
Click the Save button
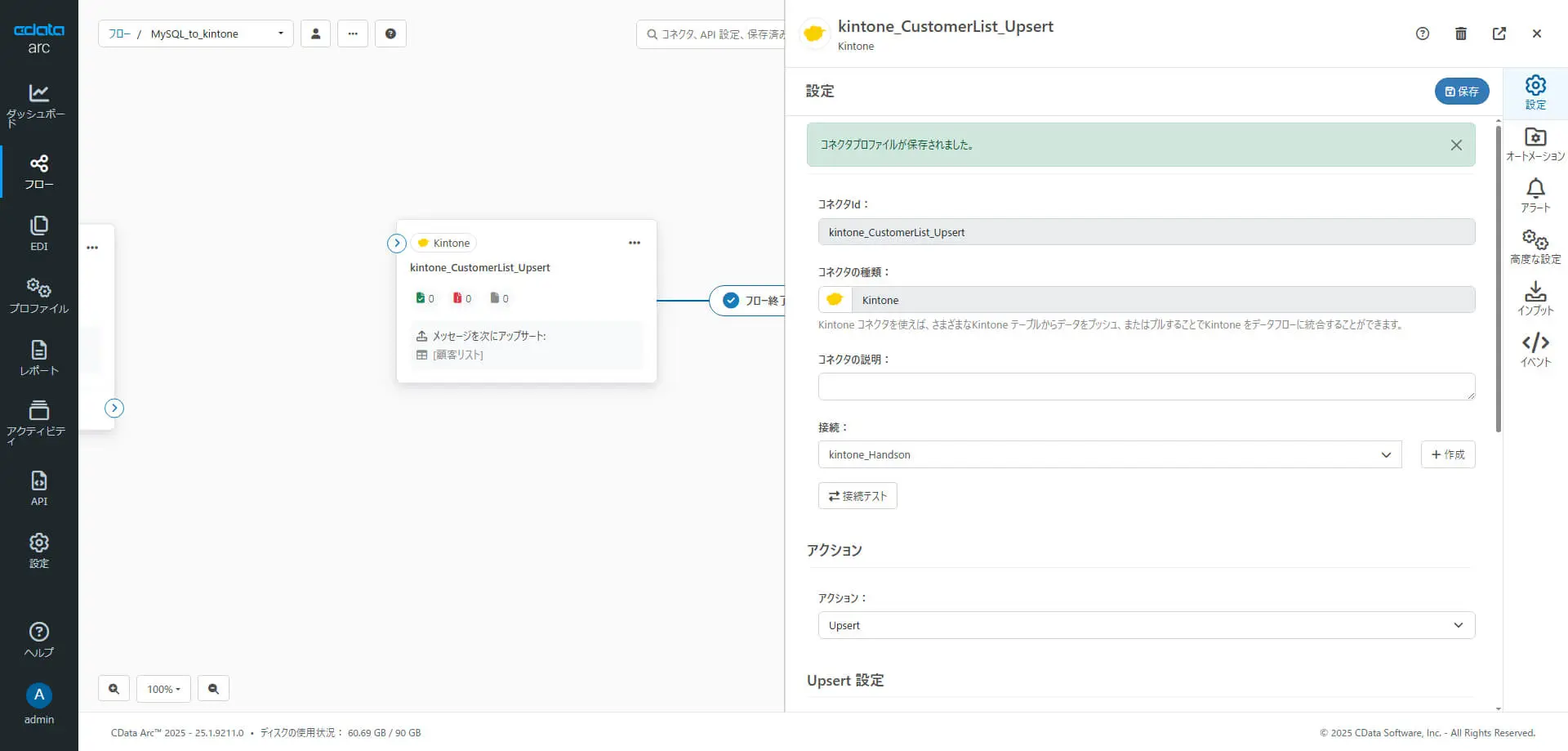click(1461, 91)
